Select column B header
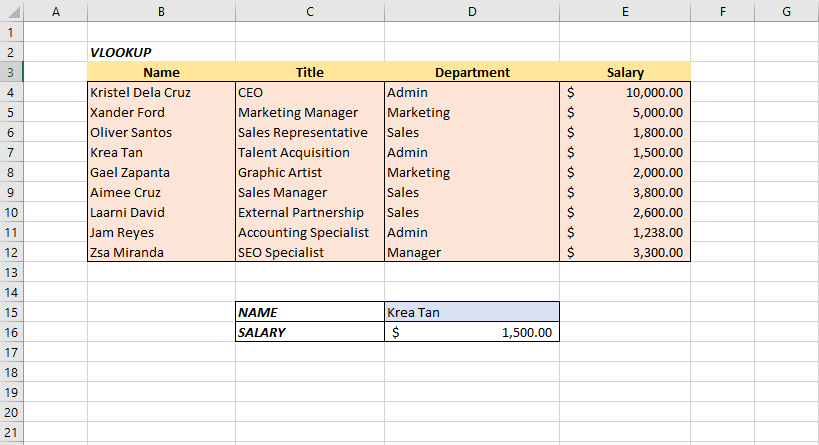The image size is (819, 445). (x=161, y=11)
